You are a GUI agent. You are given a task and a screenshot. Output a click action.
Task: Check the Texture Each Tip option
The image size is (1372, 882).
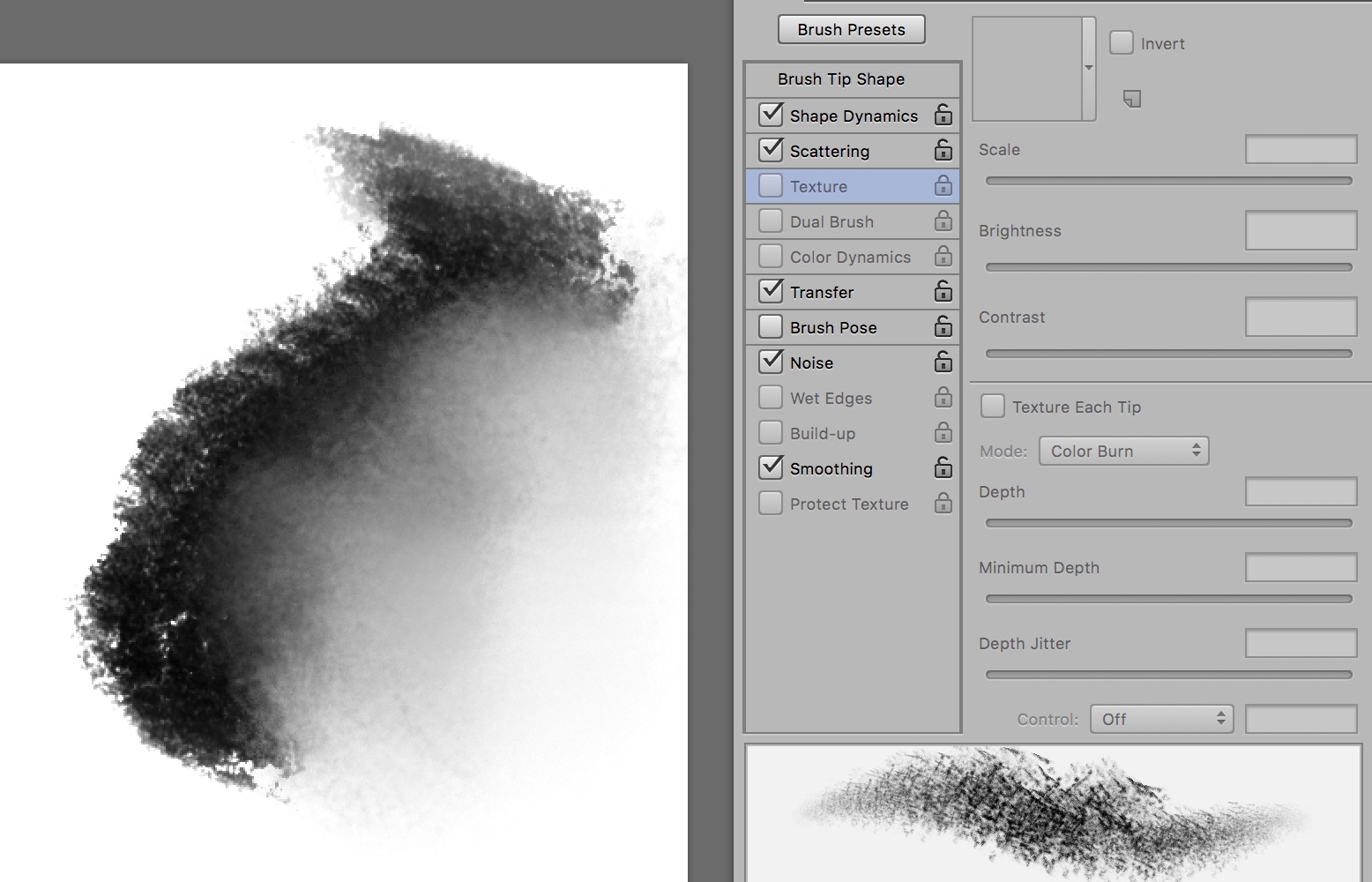tap(993, 407)
